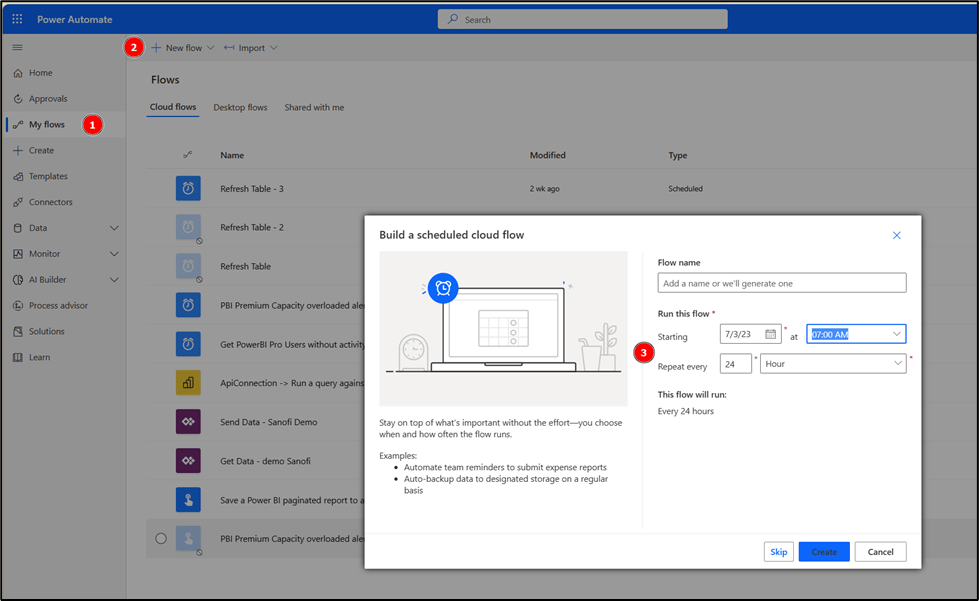Open Process advisor in the sidebar
979x601 pixels.
[x=58, y=305]
